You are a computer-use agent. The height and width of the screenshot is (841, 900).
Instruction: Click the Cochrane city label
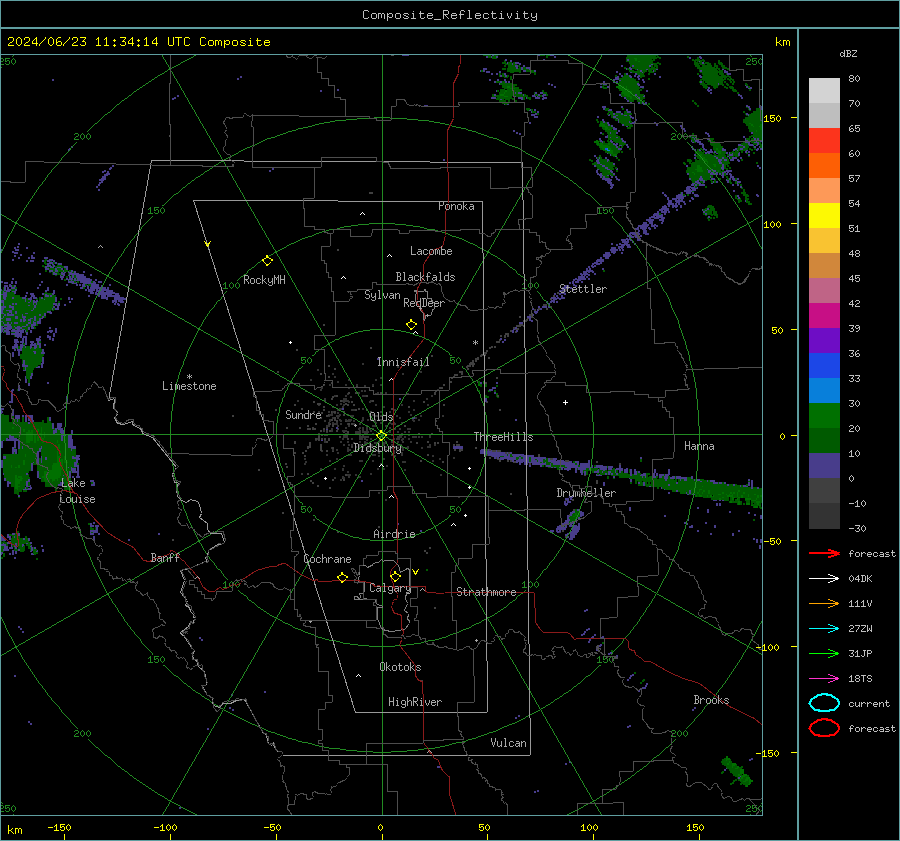(x=327, y=559)
